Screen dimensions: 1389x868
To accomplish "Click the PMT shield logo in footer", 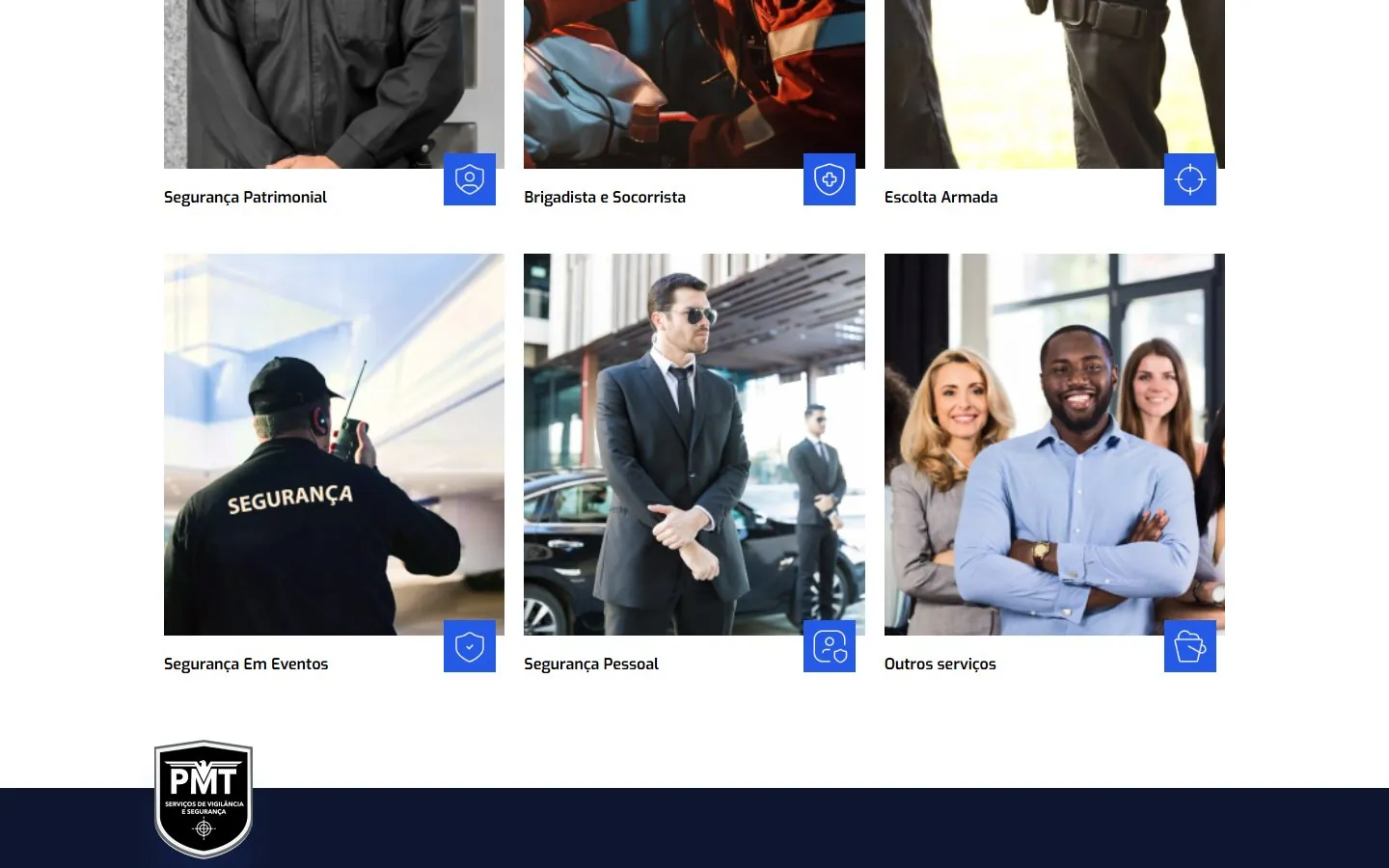I will coord(204,800).
